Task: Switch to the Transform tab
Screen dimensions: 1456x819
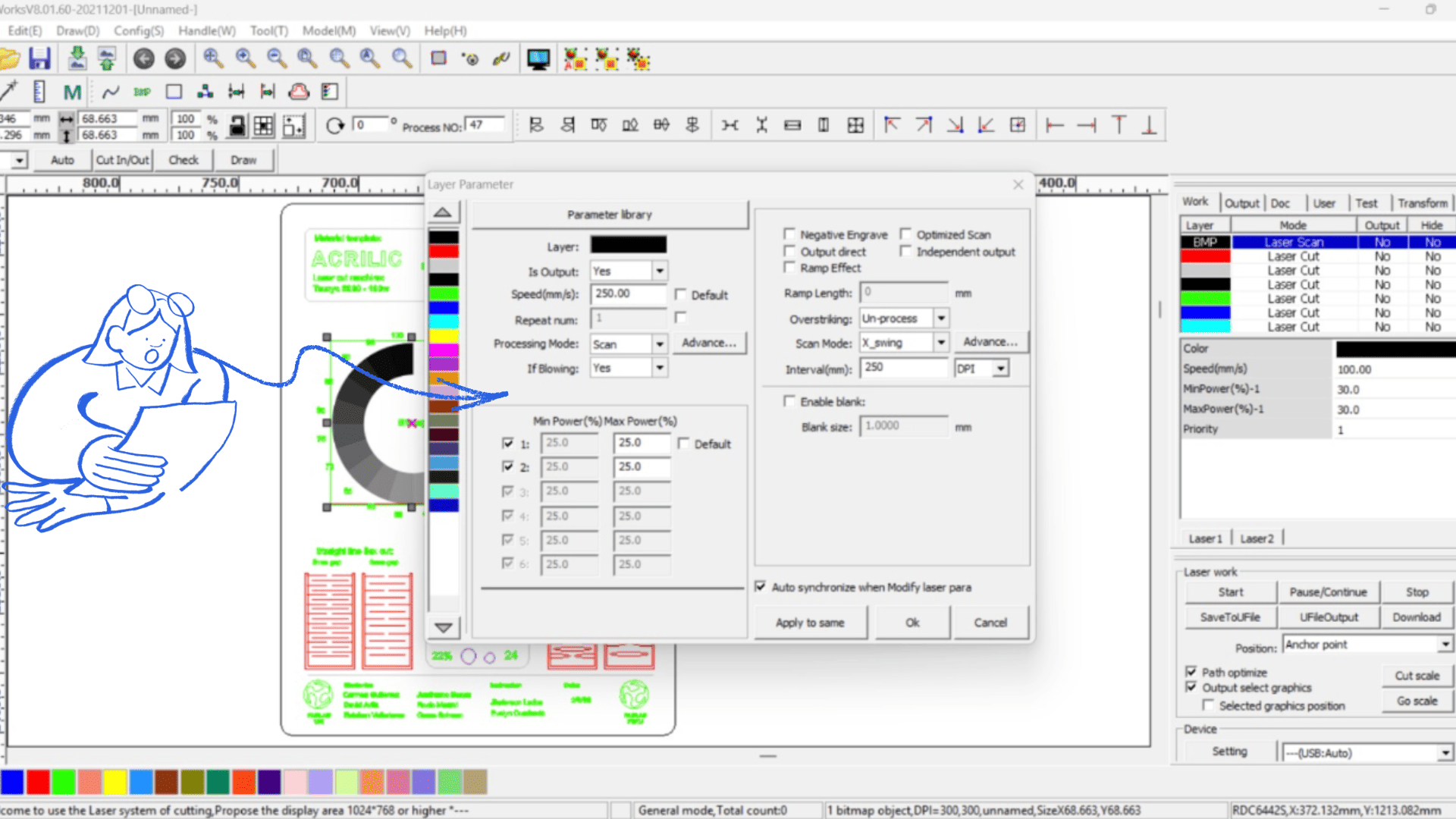Action: coord(1422,203)
